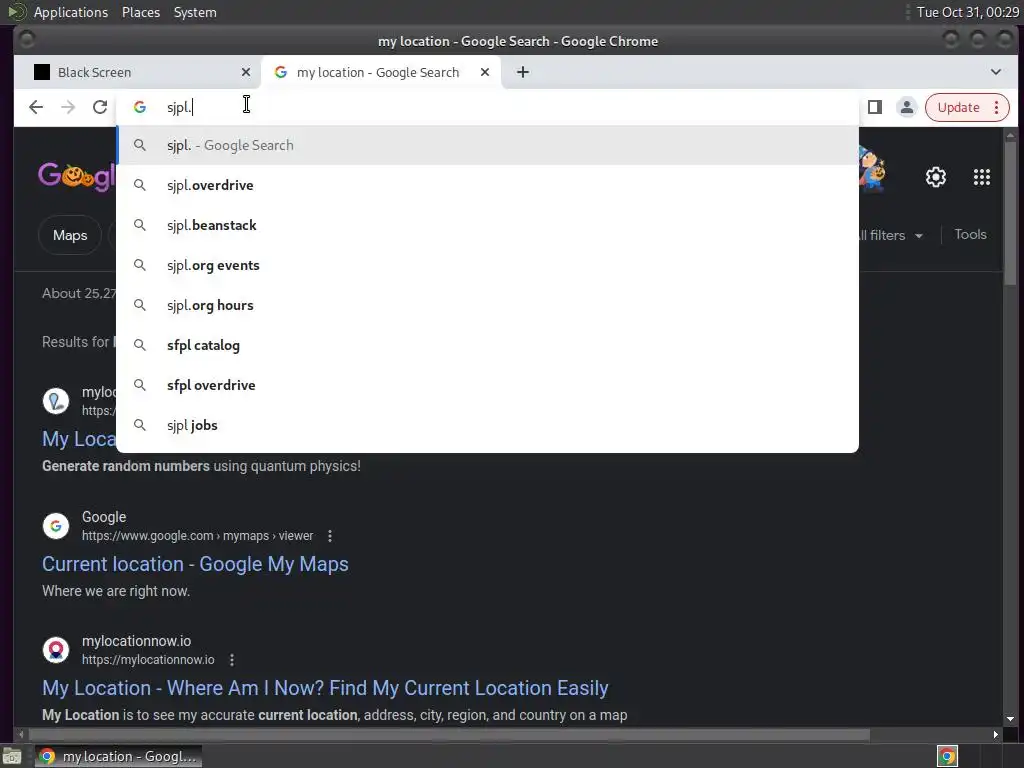Reload the current page
The width and height of the screenshot is (1024, 768).
(x=100, y=107)
